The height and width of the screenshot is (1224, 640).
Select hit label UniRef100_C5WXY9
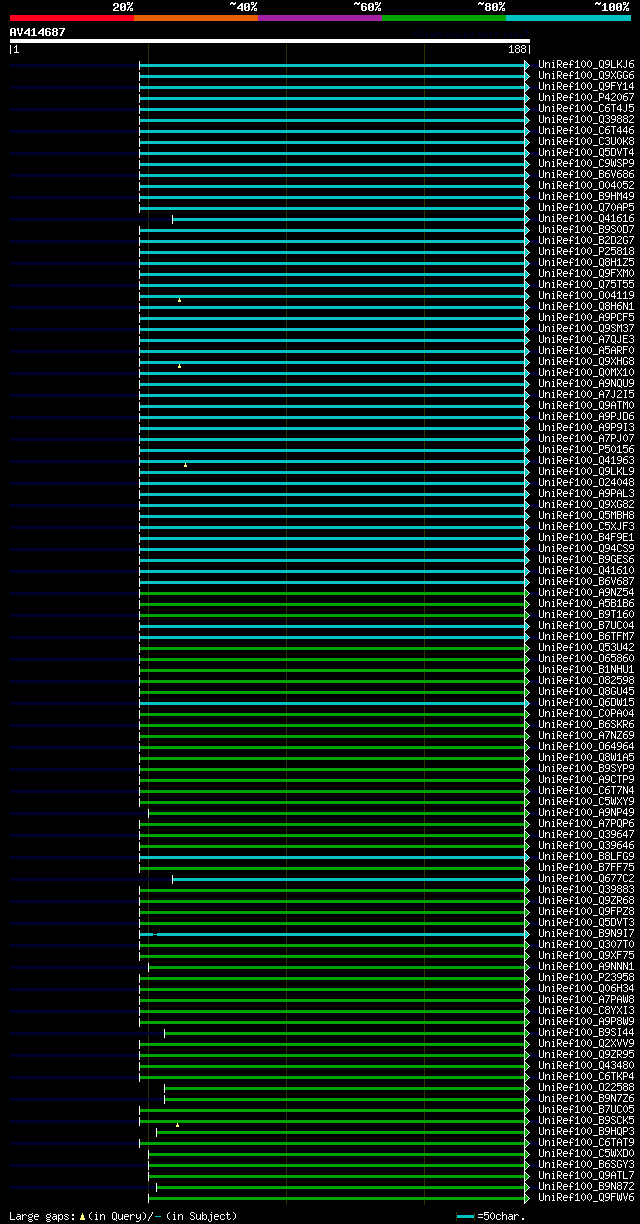coord(586,802)
